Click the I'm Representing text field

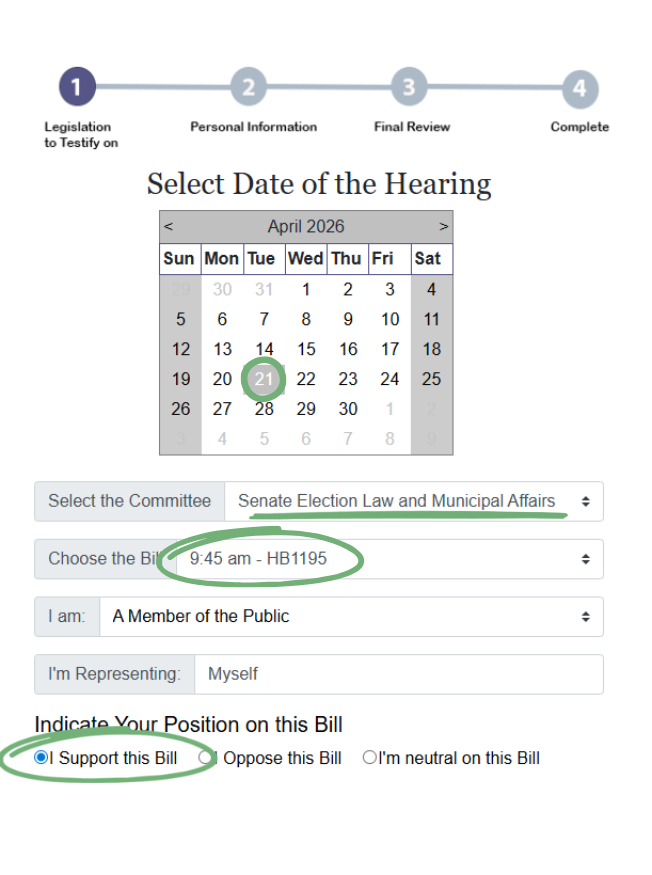[x=399, y=674]
